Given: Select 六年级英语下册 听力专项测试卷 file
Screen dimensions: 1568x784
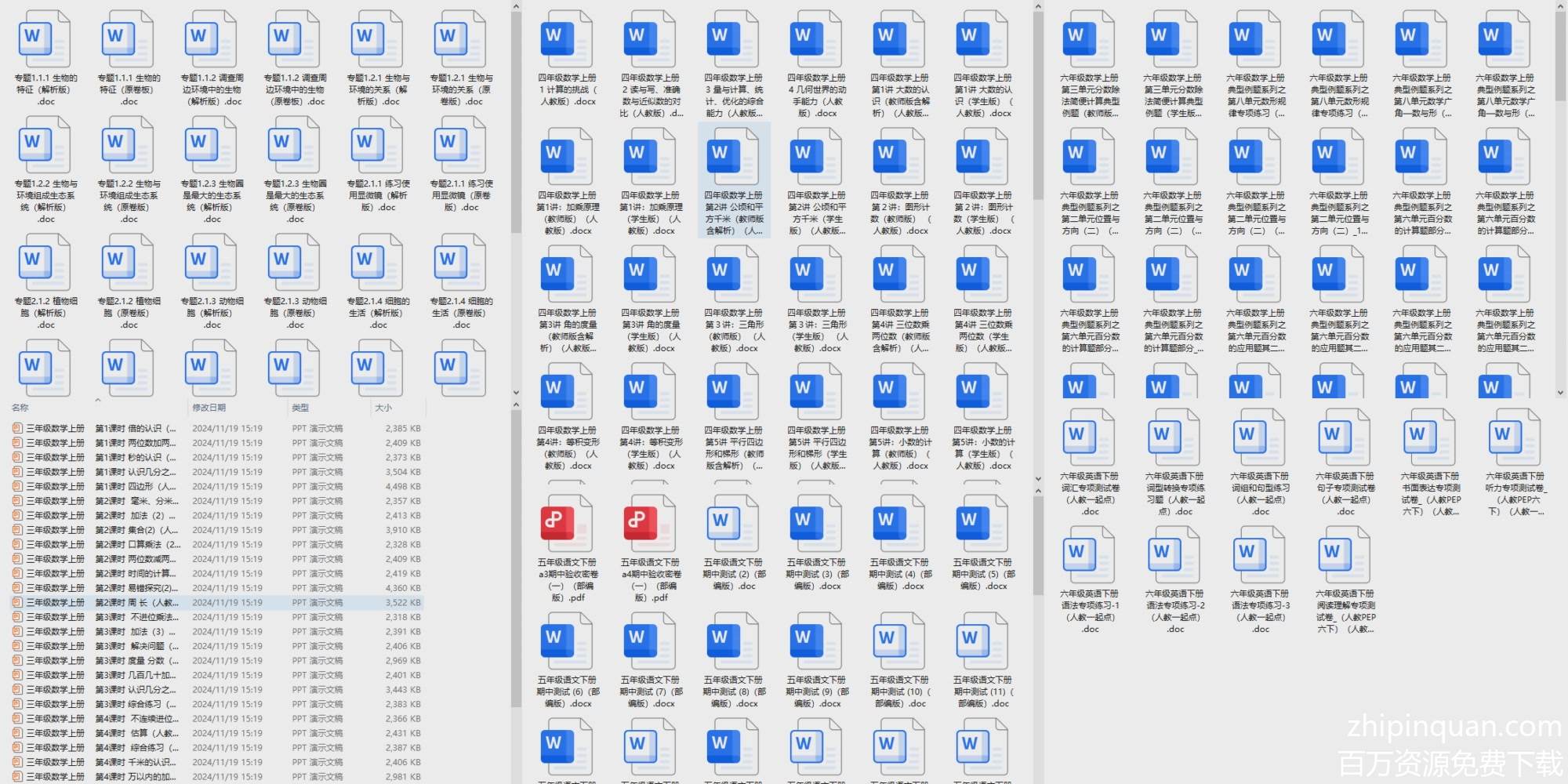Looking at the screenshot, I should click(x=1515, y=463).
